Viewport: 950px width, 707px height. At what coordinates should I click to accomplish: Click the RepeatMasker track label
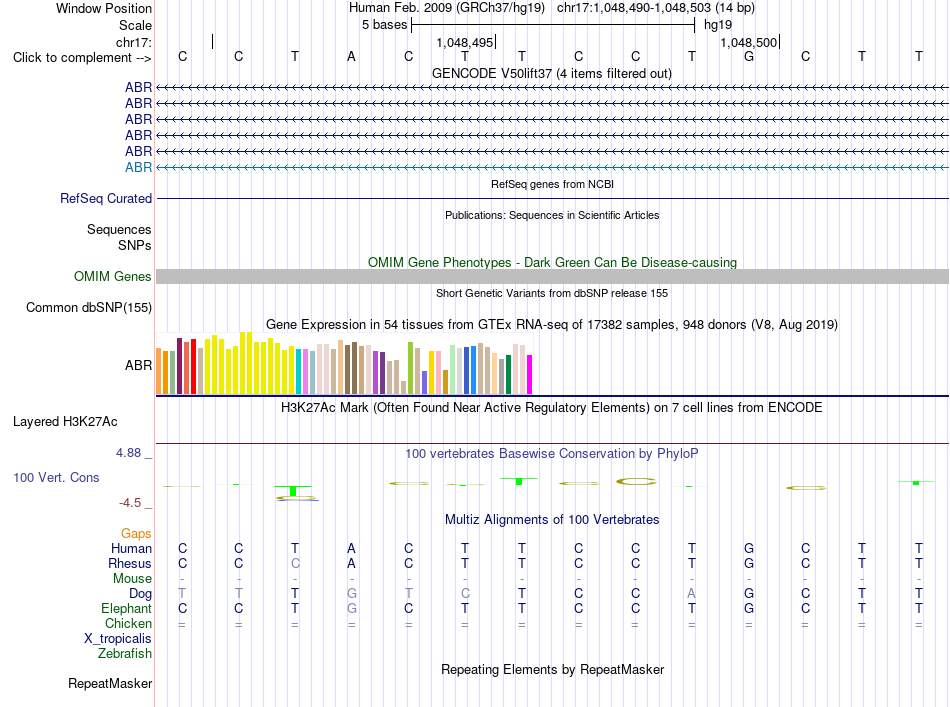pyautogui.click(x=110, y=683)
